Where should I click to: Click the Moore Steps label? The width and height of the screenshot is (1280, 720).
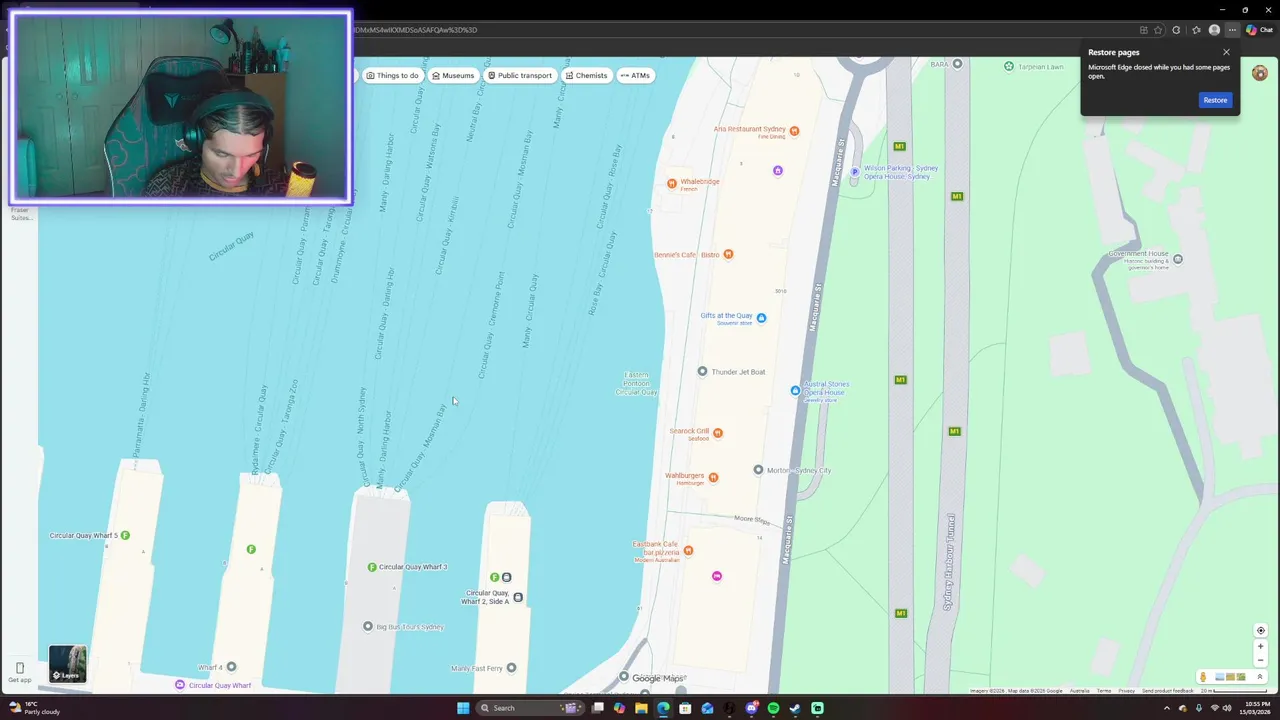752,520
